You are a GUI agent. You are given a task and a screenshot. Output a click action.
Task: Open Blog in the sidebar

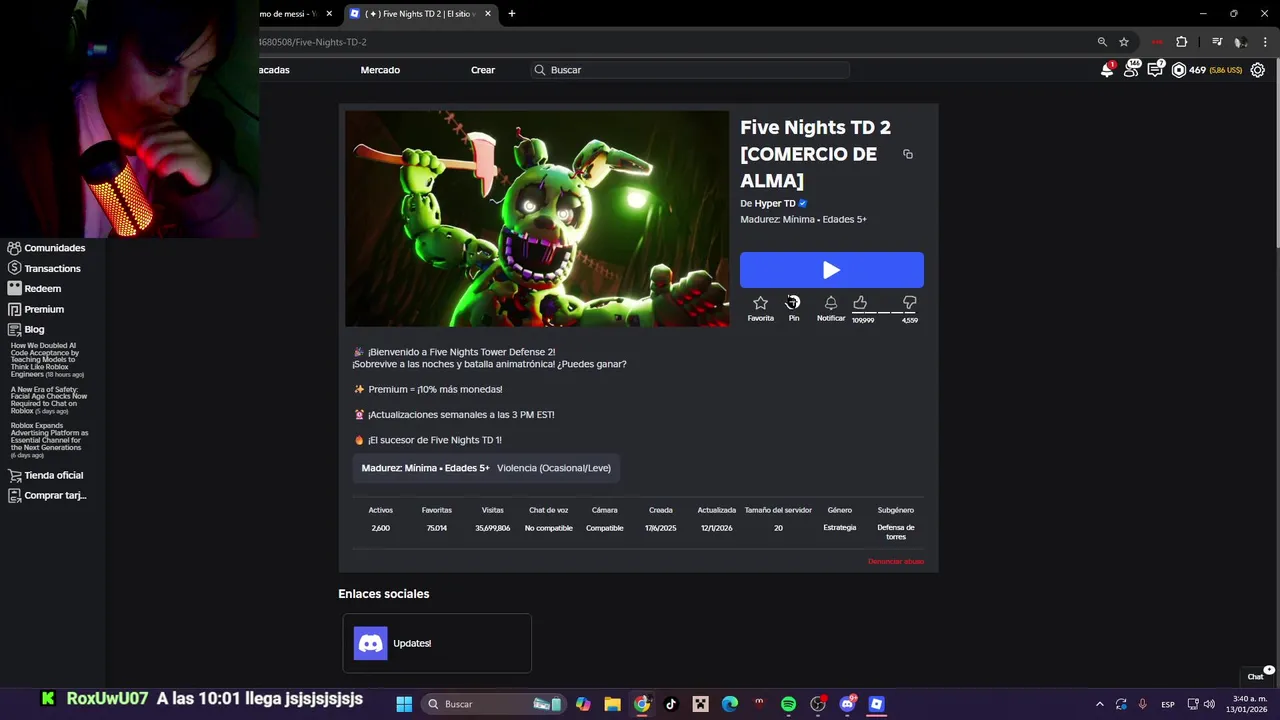(x=26, y=329)
